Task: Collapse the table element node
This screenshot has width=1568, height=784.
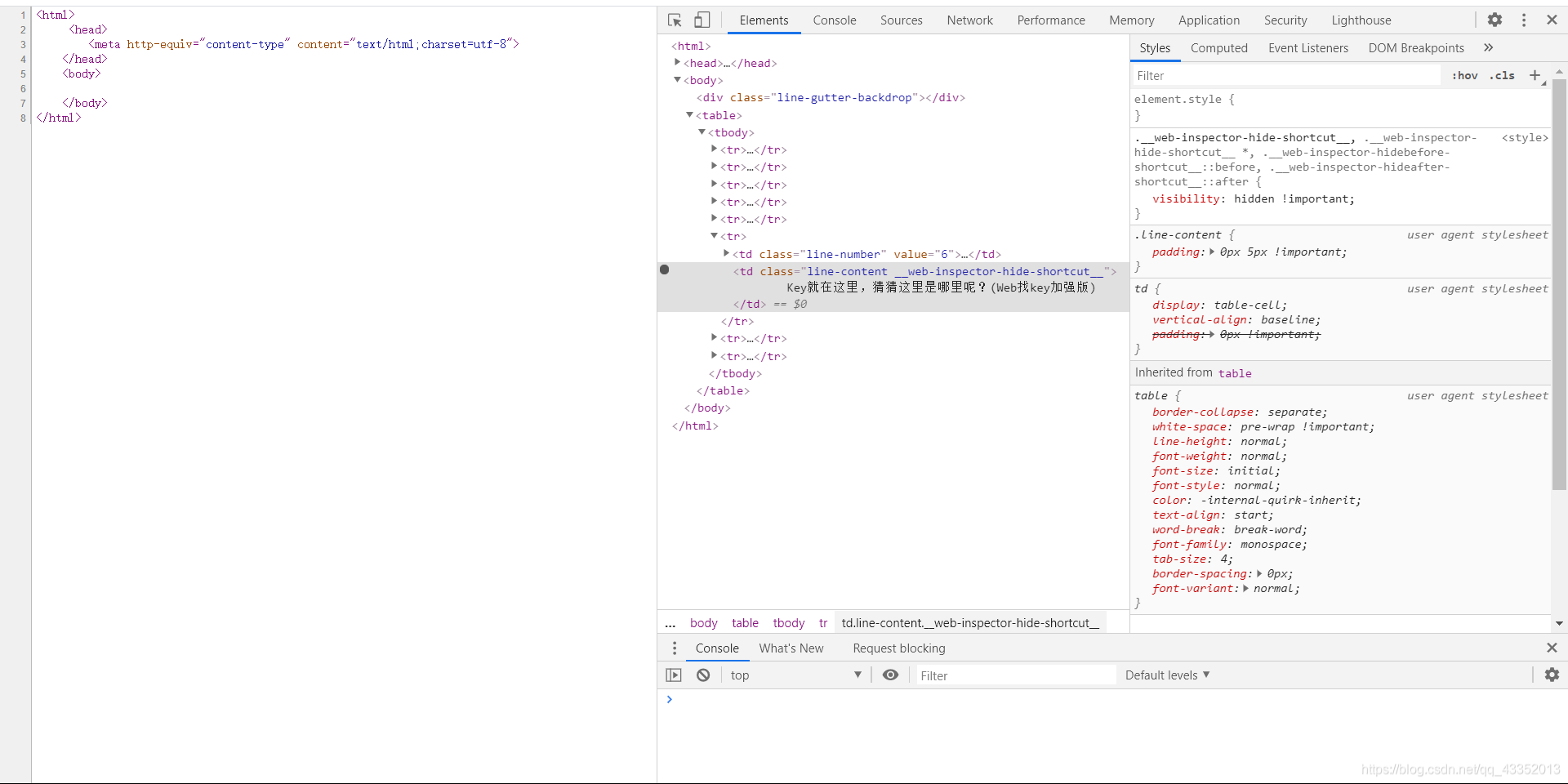Action: (x=689, y=114)
